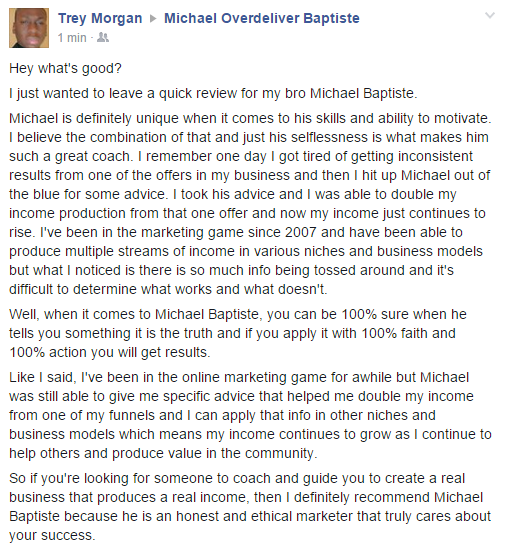The width and height of the screenshot is (507, 545).
Task: Click the line mentioning 'since 2007'
Action: (x=236, y=232)
